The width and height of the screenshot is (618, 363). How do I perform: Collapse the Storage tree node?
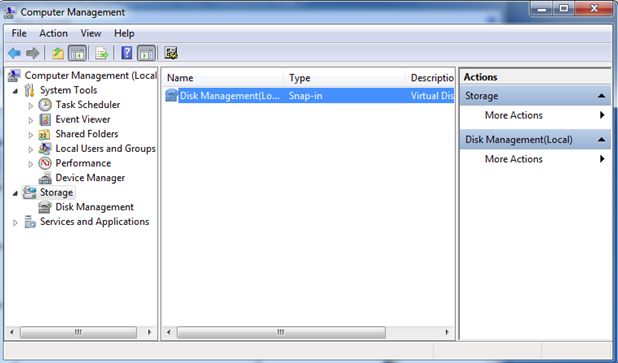pyautogui.click(x=15, y=193)
